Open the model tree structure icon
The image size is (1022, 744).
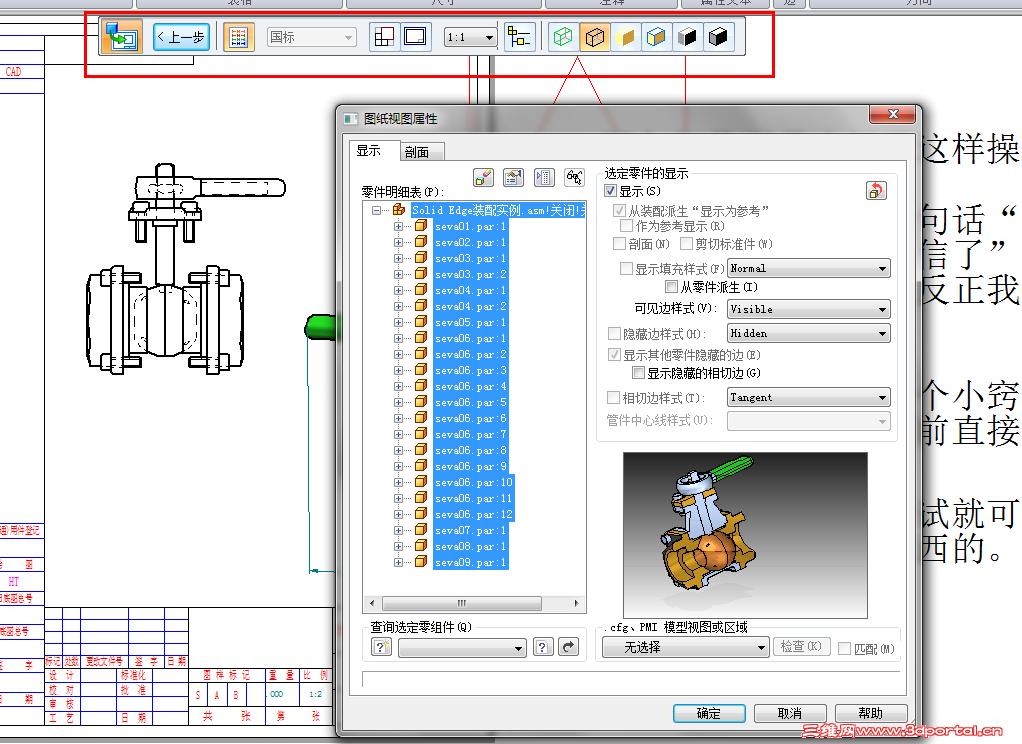pyautogui.click(x=519, y=37)
